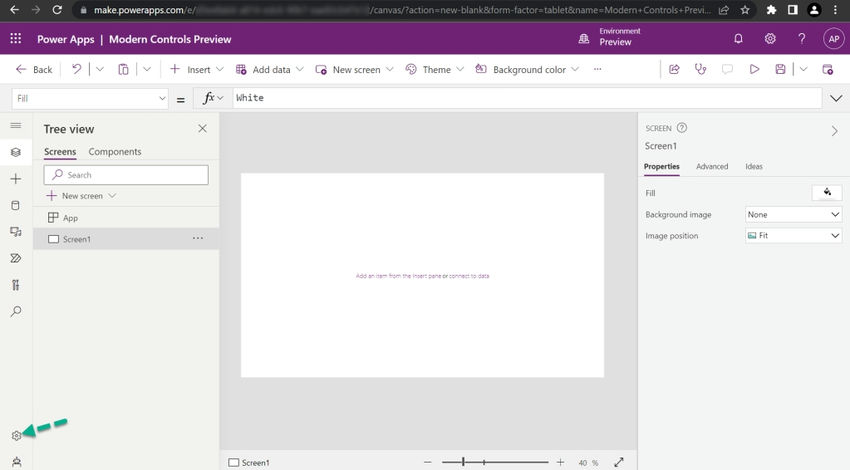Image resolution: width=850 pixels, height=470 pixels.
Task: Open the Power Automate pane icon
Action: [x=16, y=259]
